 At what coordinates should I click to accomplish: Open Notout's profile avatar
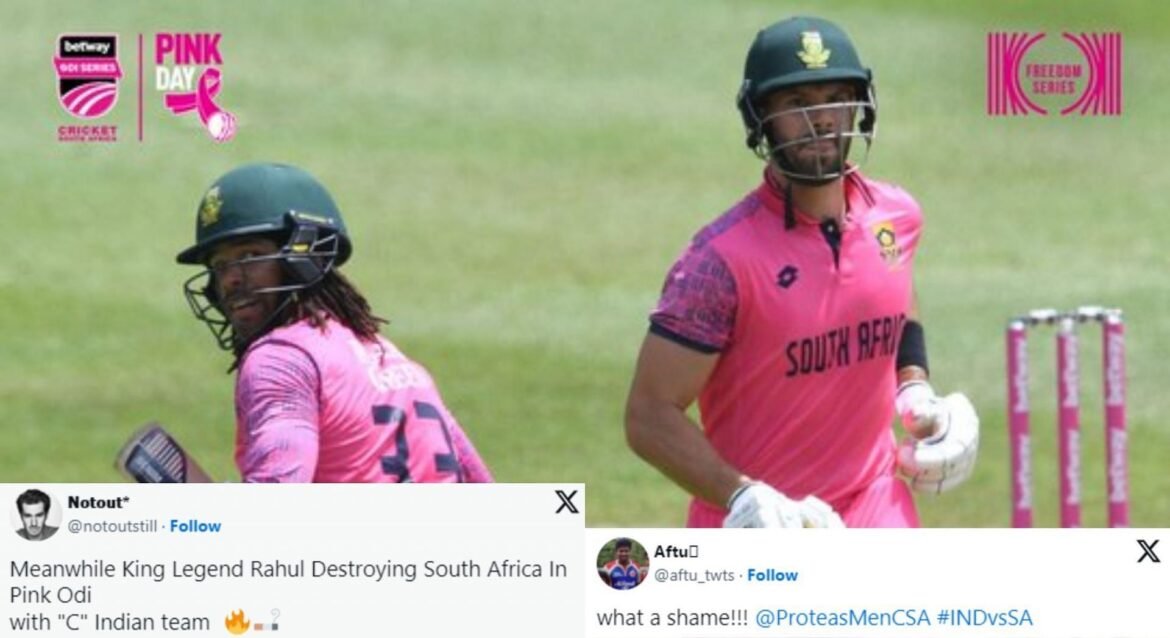(x=37, y=515)
